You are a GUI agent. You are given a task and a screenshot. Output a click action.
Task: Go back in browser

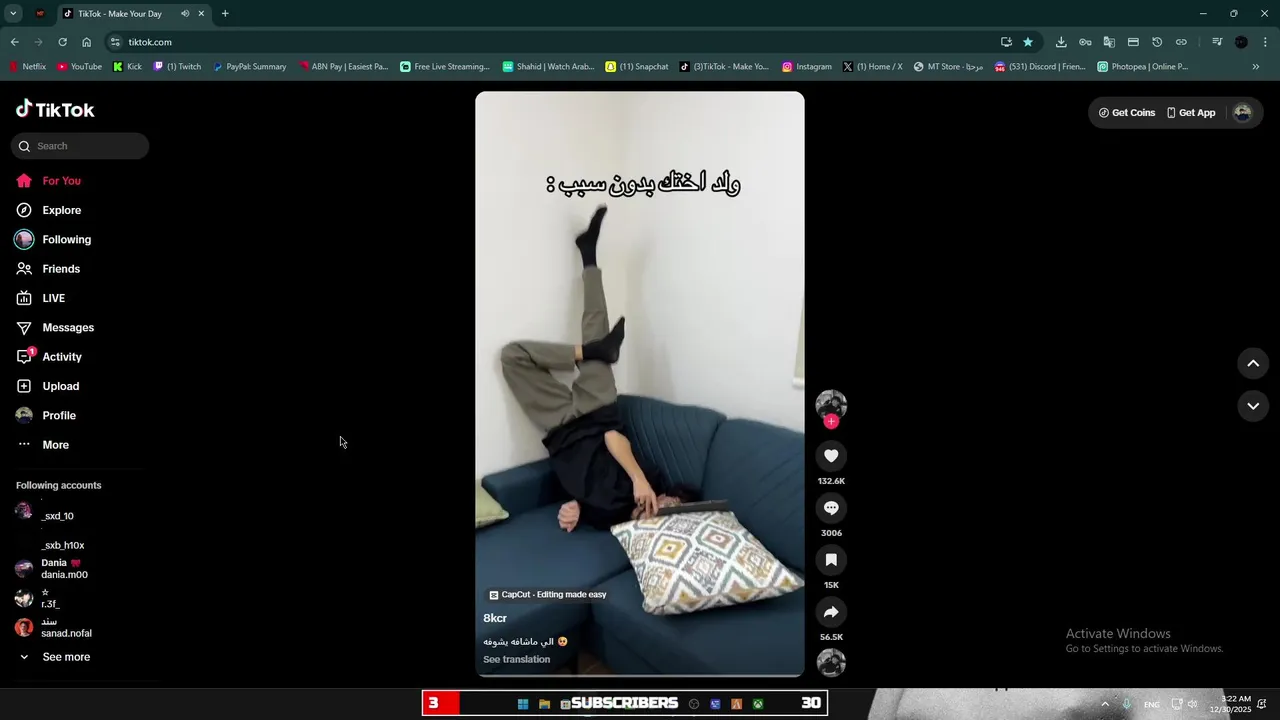14,42
